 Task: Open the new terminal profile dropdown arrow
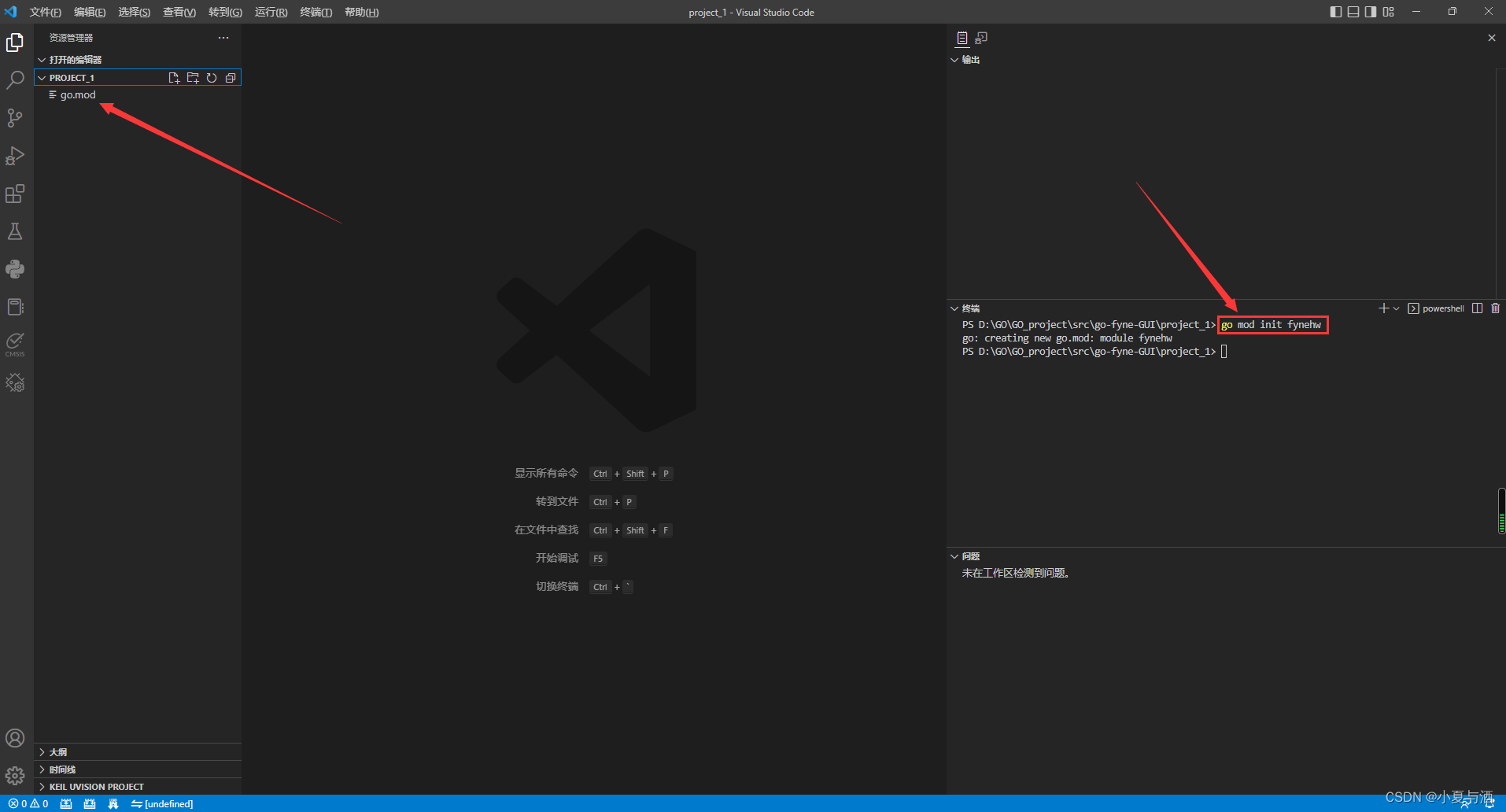tap(1397, 308)
